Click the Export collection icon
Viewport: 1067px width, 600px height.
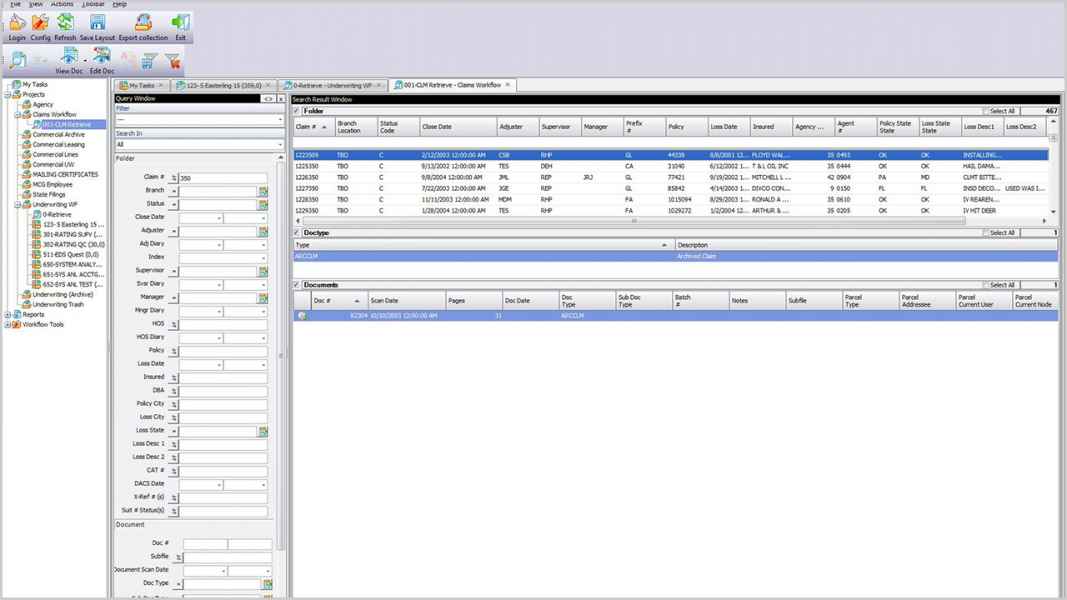pos(143,25)
